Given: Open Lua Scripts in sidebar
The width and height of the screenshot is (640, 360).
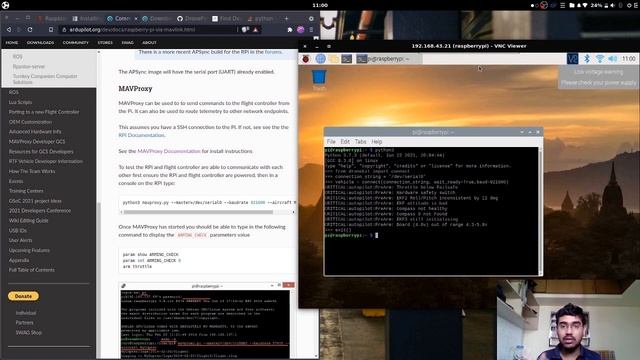Looking at the screenshot, I should (20, 102).
